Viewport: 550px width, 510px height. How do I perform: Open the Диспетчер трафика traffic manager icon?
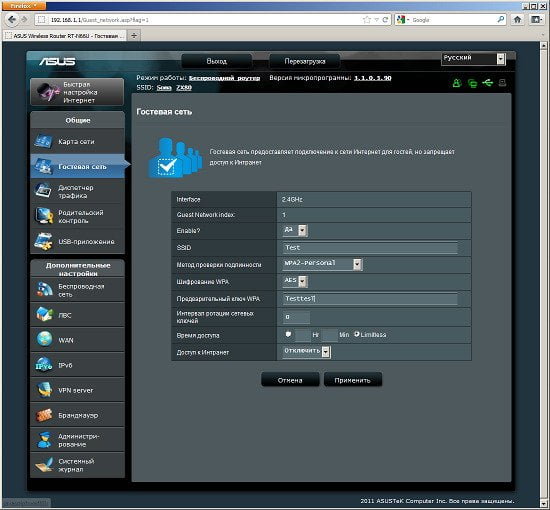(x=43, y=191)
